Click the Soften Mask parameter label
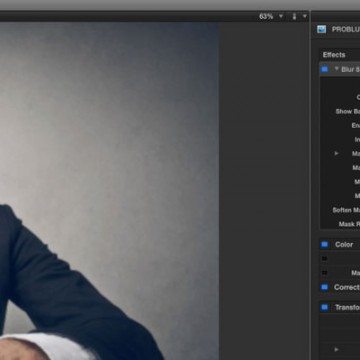This screenshot has height=360, width=360. point(346,210)
